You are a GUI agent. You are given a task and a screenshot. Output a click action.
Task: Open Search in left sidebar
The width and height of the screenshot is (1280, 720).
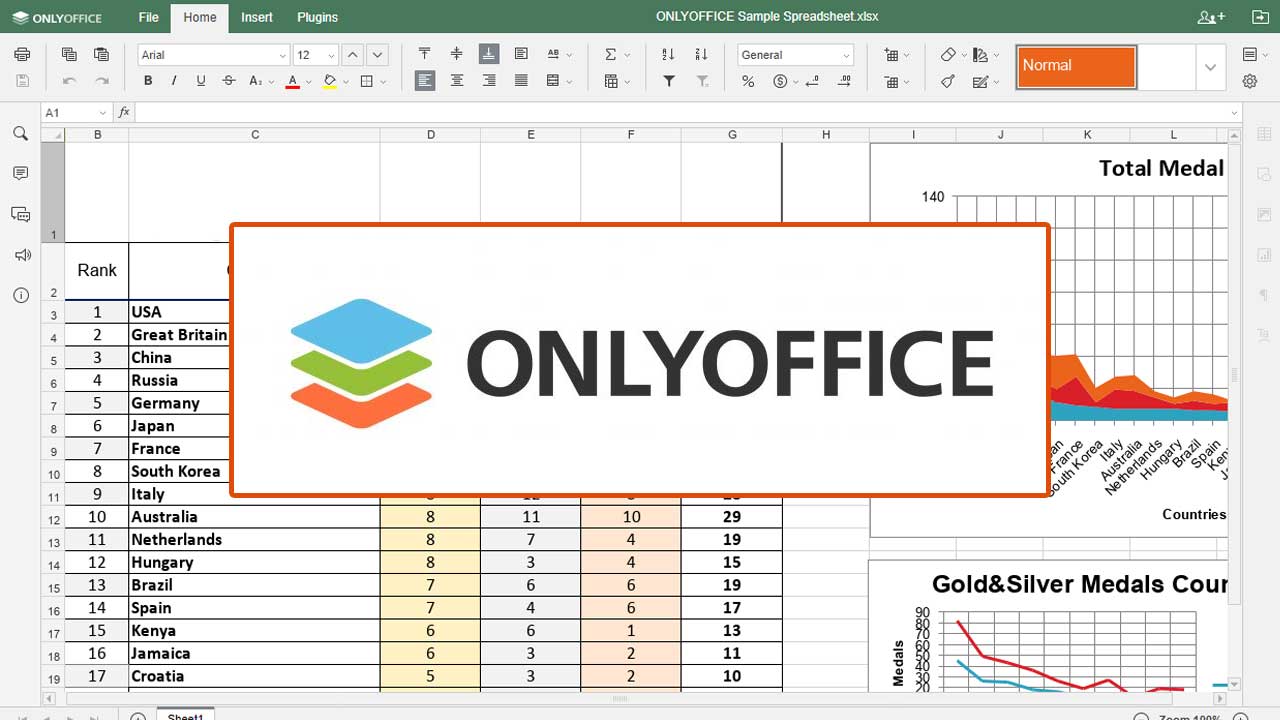pos(21,133)
